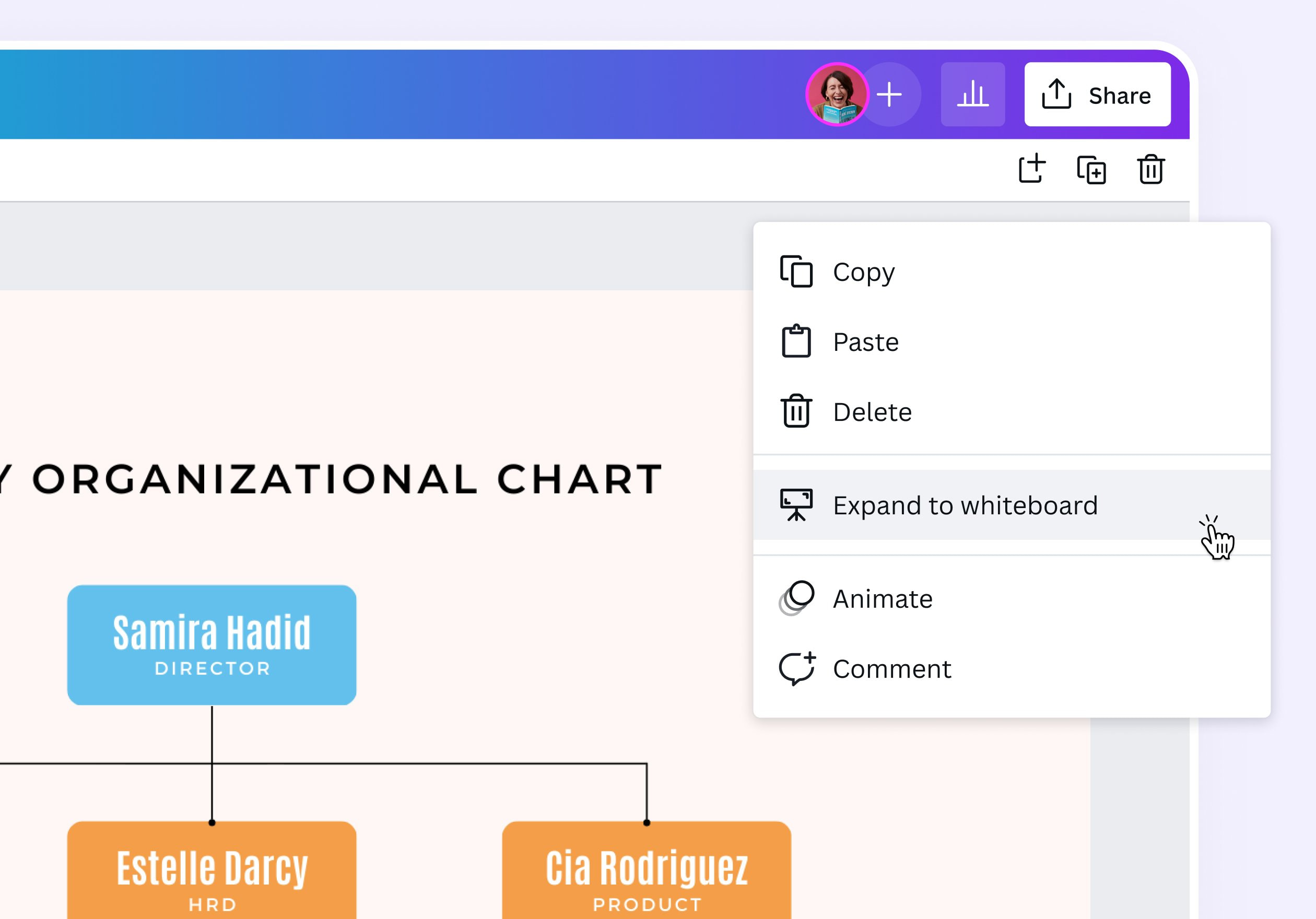Click the Comment speech bubble icon
This screenshot has width=1316, height=919.
point(797,667)
